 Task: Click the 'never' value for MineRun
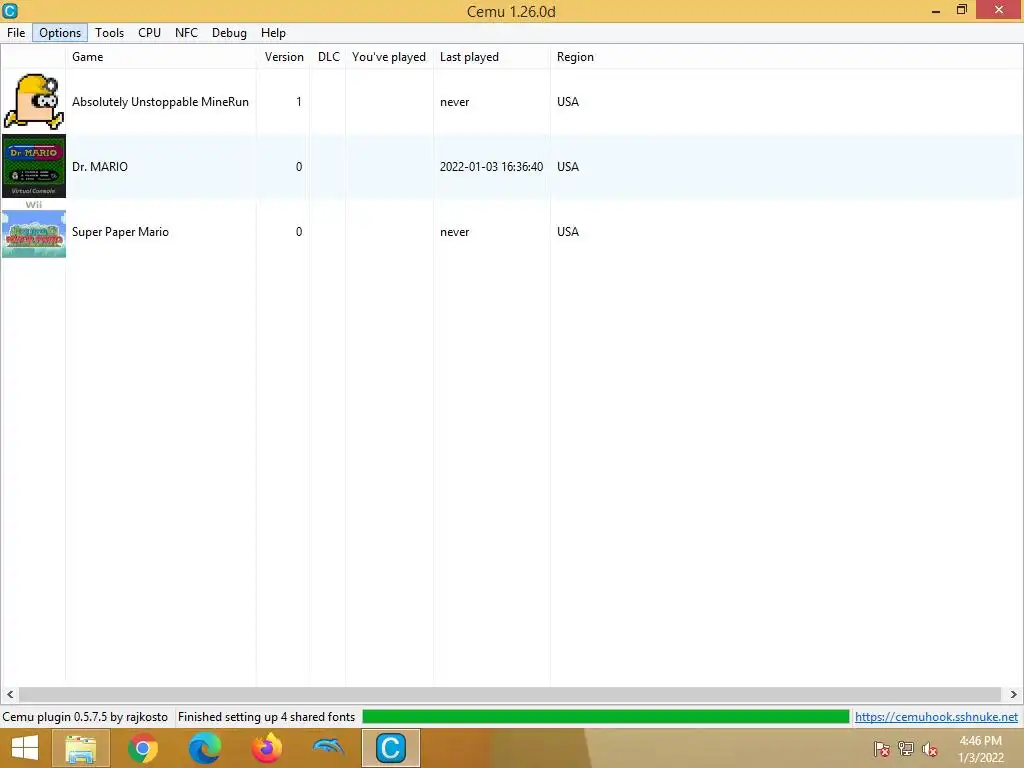pos(455,102)
